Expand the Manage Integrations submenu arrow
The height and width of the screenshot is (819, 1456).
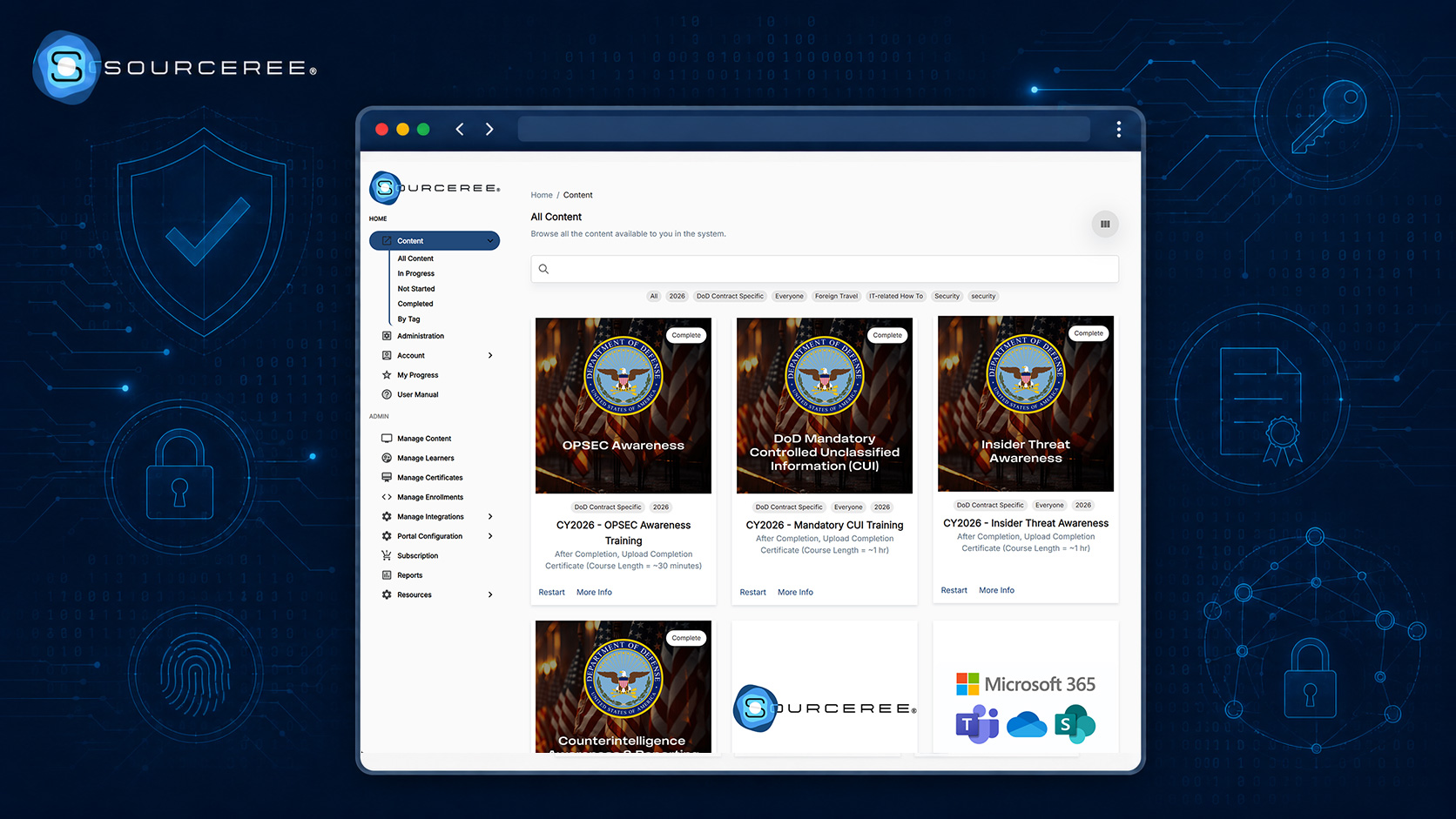(490, 517)
